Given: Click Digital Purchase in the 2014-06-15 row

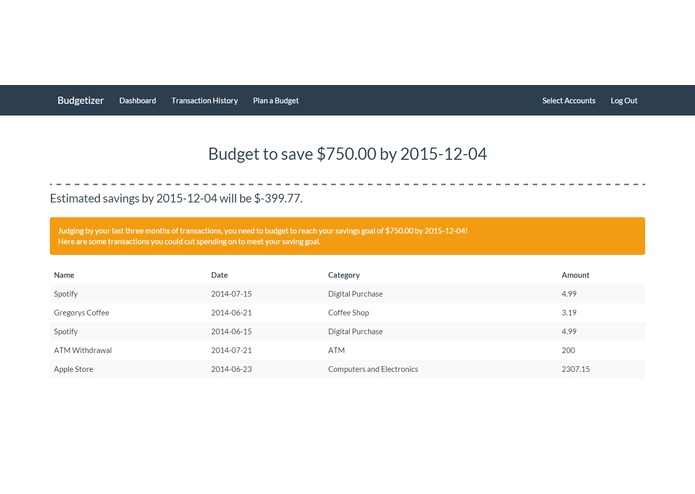Looking at the screenshot, I should [x=355, y=331].
